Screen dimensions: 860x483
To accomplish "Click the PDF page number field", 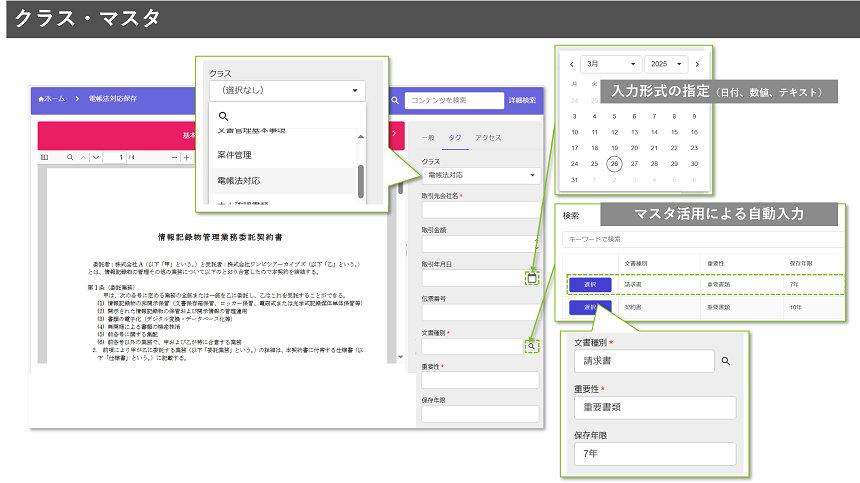I will coord(115,157).
